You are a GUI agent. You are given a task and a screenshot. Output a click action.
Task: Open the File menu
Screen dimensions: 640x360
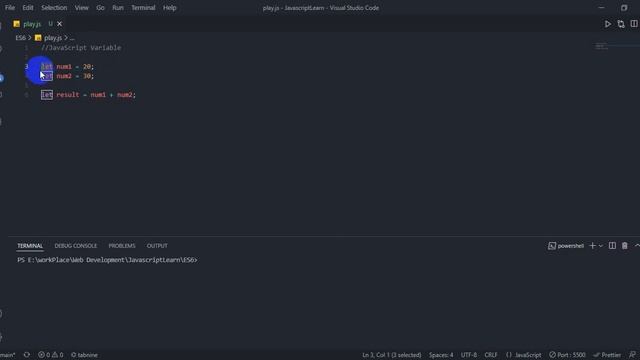[x=10, y=8]
